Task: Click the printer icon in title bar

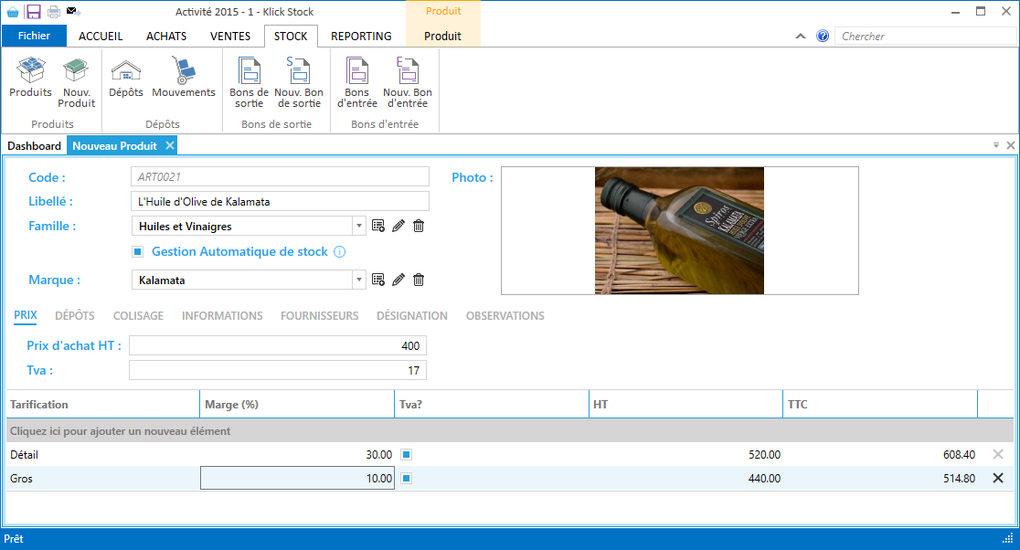Action: (x=53, y=12)
